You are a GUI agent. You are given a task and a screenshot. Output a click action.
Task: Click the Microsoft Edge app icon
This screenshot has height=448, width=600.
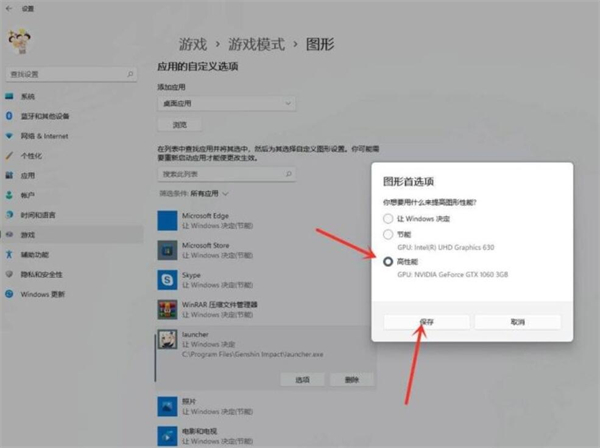[167, 220]
